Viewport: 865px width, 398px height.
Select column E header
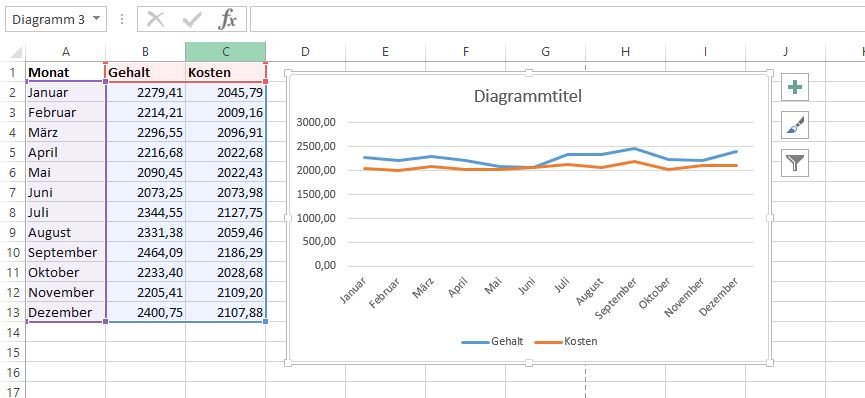click(385, 52)
